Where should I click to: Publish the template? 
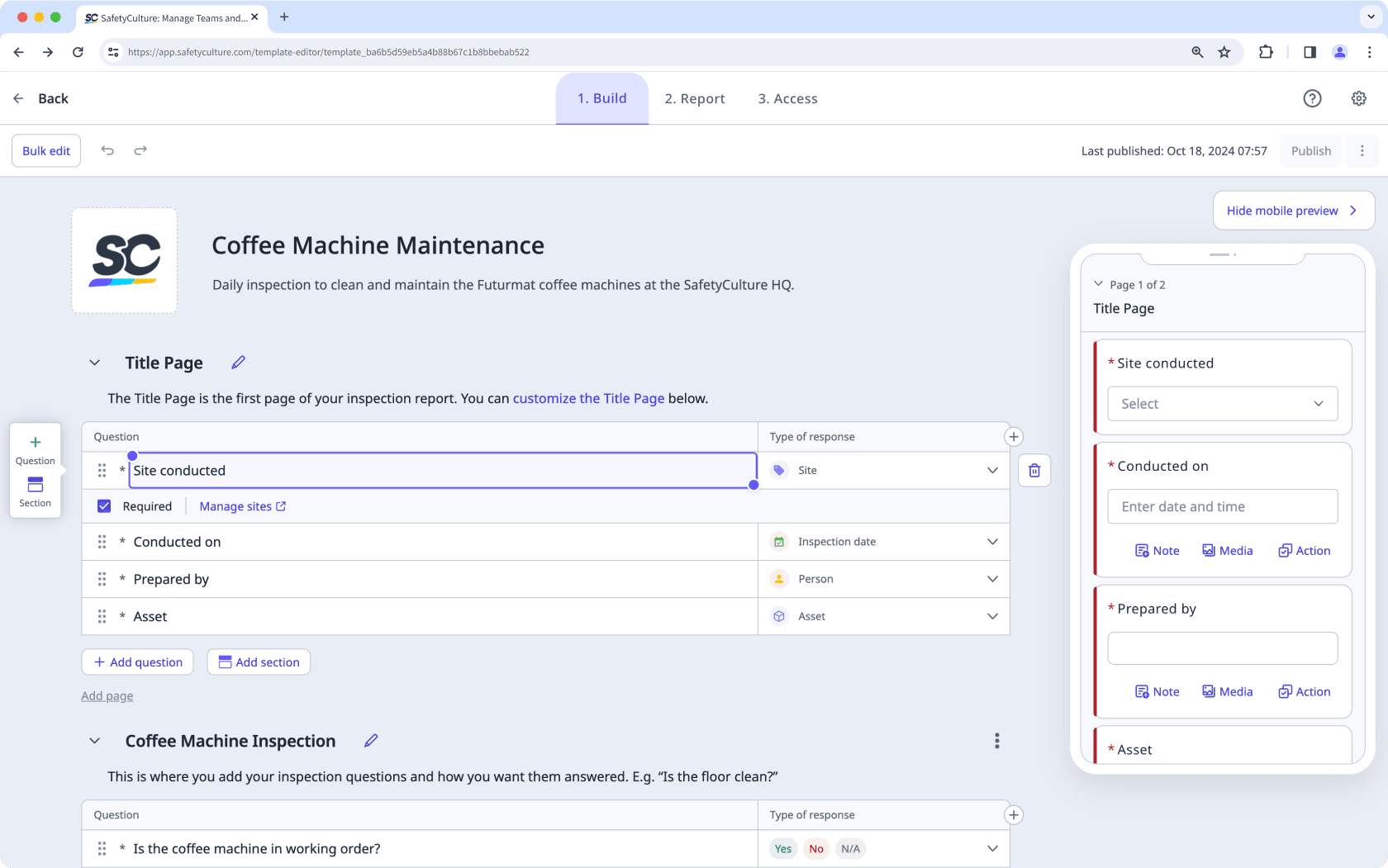1310,150
